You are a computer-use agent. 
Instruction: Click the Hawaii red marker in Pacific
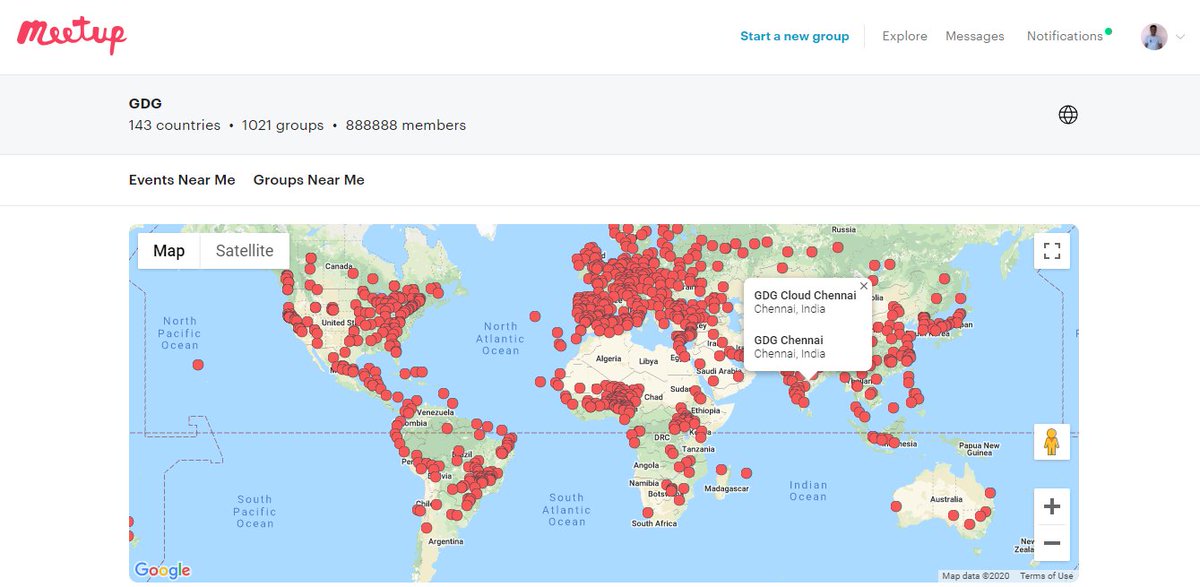pyautogui.click(x=198, y=365)
